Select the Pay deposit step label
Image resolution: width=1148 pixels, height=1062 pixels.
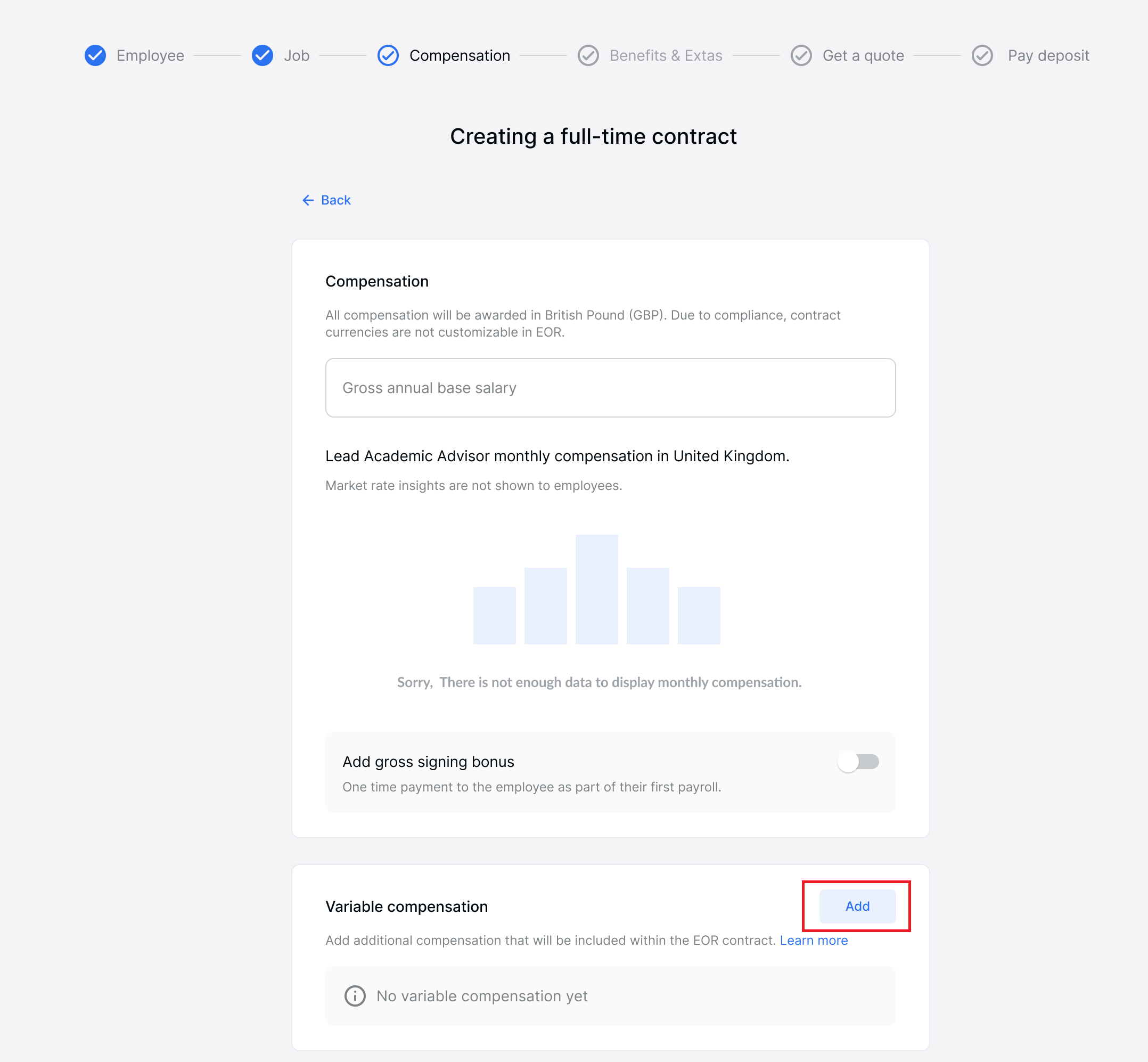1048,55
